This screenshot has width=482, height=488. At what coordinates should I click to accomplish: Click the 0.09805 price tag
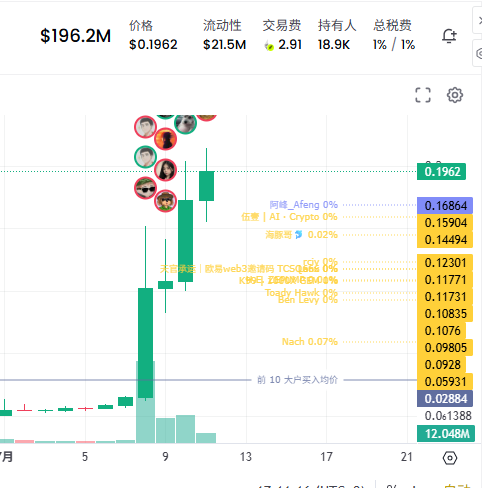point(445,348)
